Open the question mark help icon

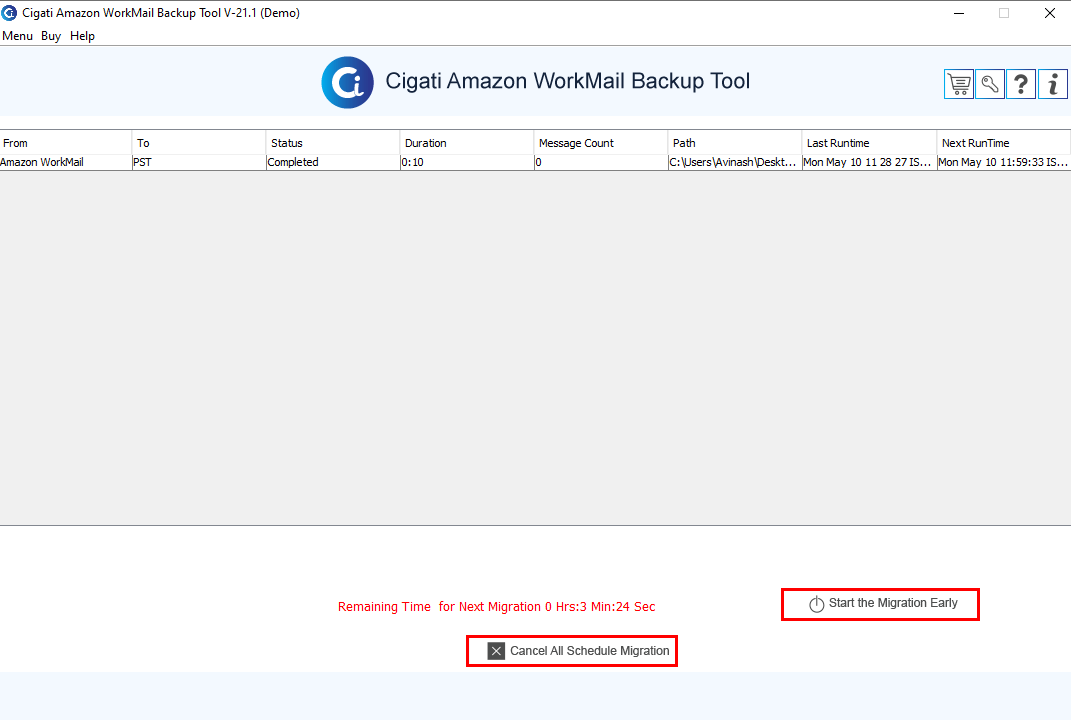[1021, 84]
